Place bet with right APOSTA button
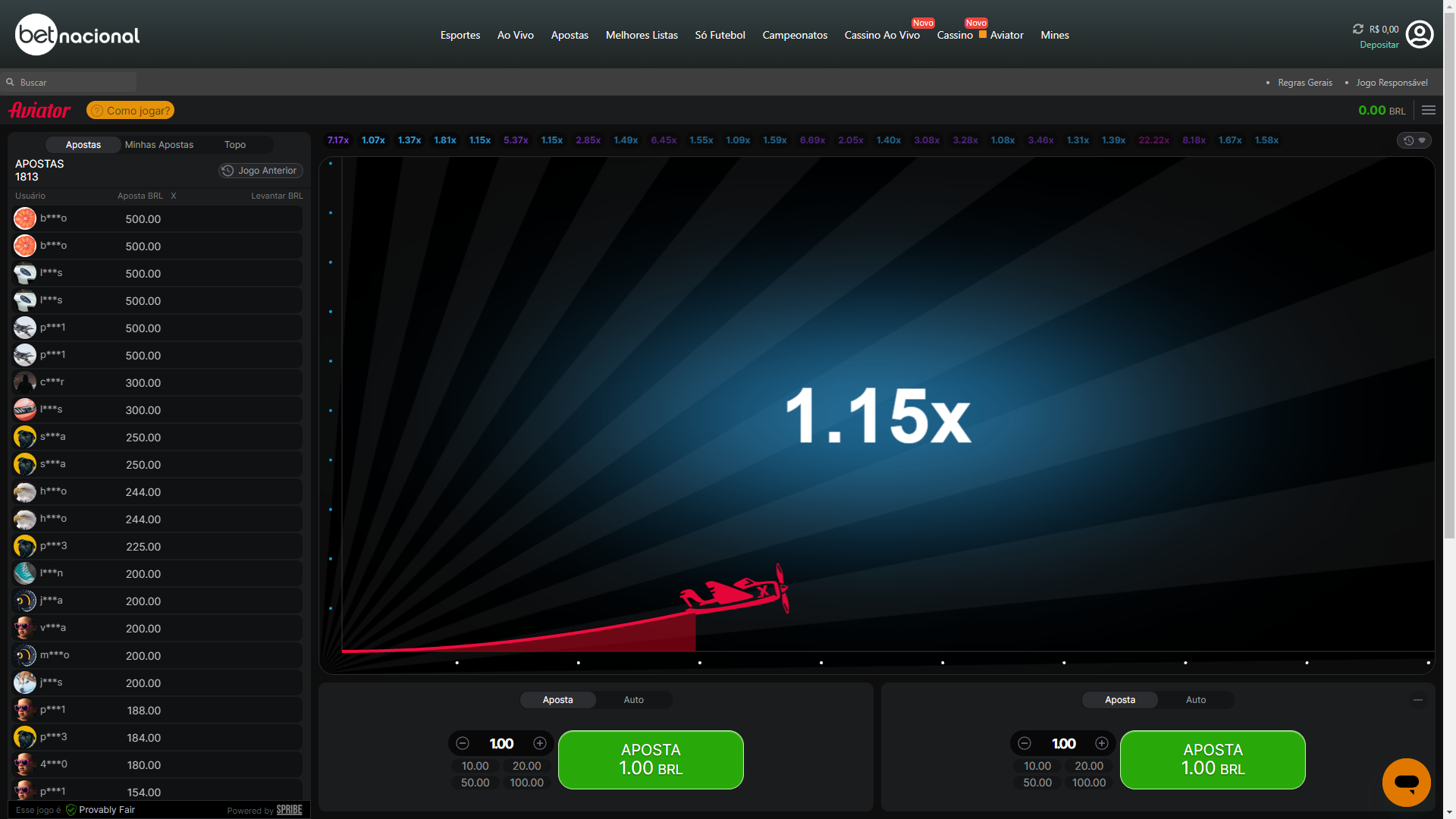The height and width of the screenshot is (819, 1456). (x=1213, y=760)
